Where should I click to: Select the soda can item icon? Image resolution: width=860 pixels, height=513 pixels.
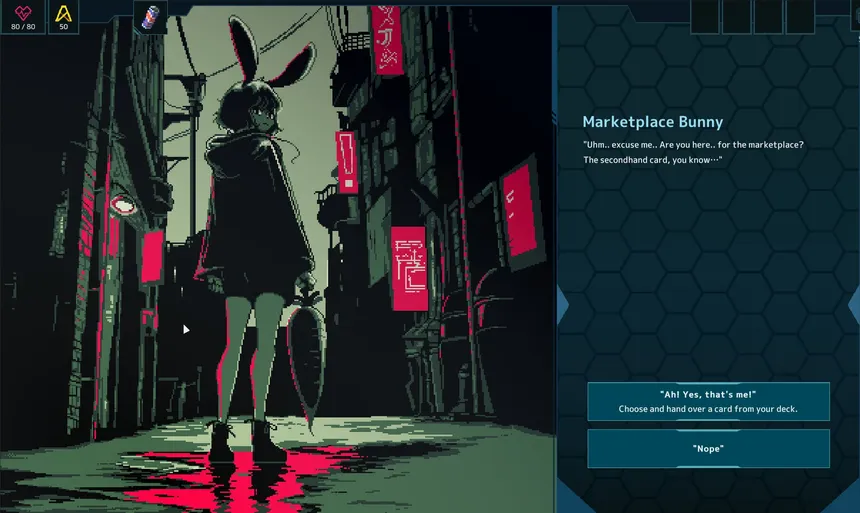click(x=150, y=17)
